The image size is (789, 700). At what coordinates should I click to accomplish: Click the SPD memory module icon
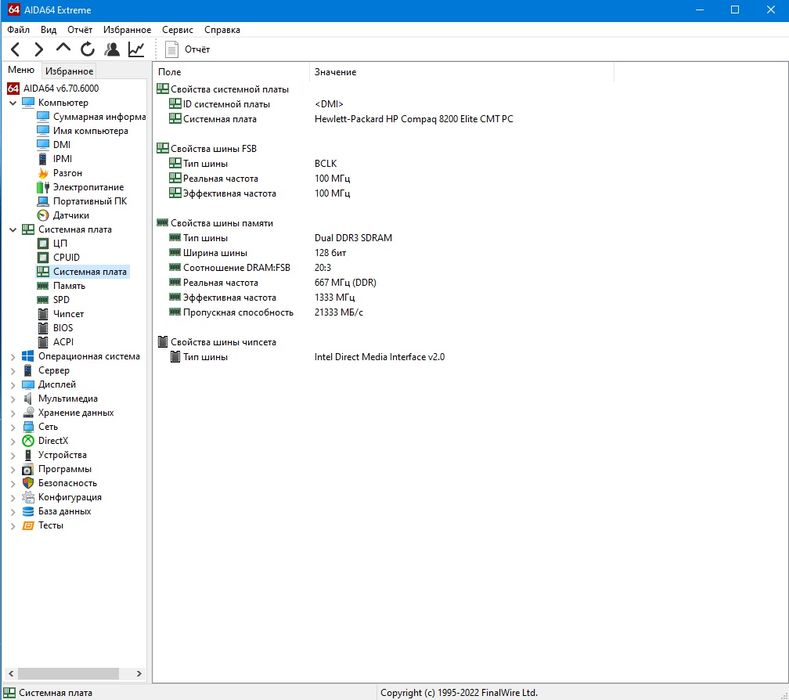(x=43, y=300)
